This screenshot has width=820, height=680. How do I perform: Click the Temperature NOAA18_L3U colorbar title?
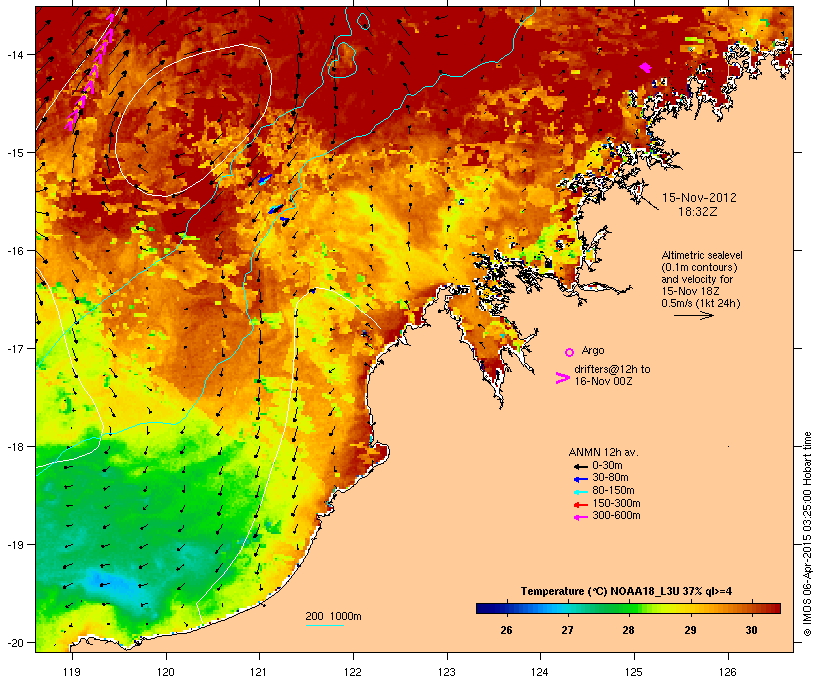tap(626, 591)
